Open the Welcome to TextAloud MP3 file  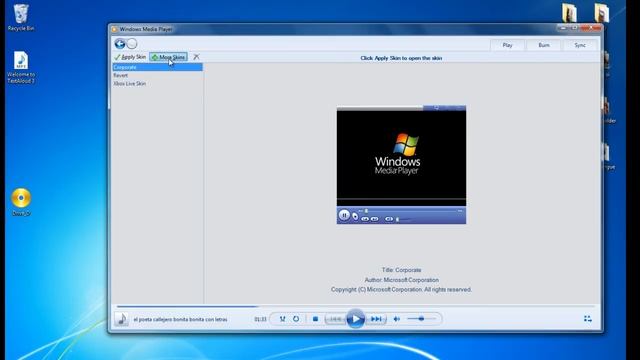pyautogui.click(x=21, y=67)
